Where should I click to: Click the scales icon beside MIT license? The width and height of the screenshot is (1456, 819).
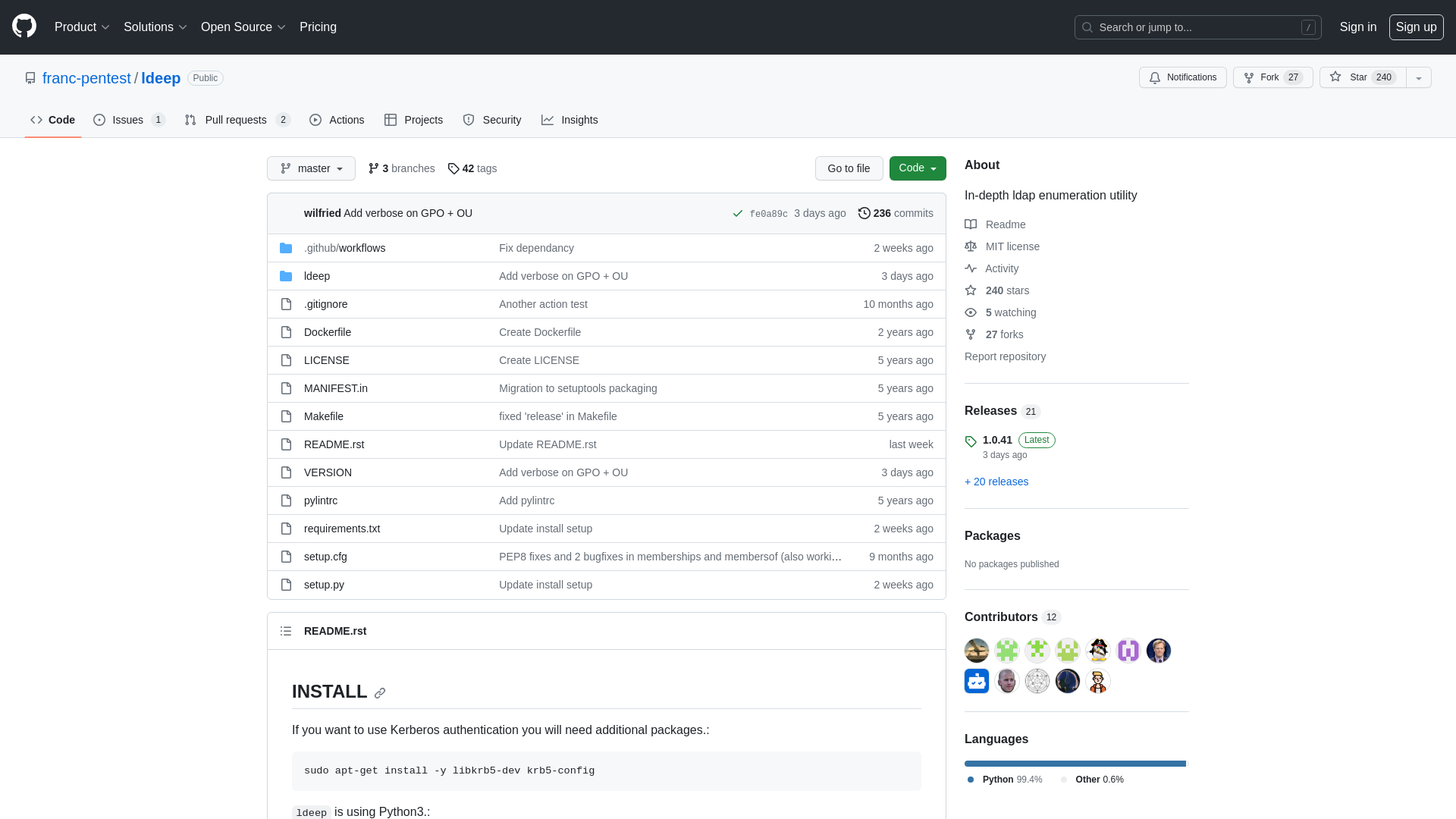971,246
